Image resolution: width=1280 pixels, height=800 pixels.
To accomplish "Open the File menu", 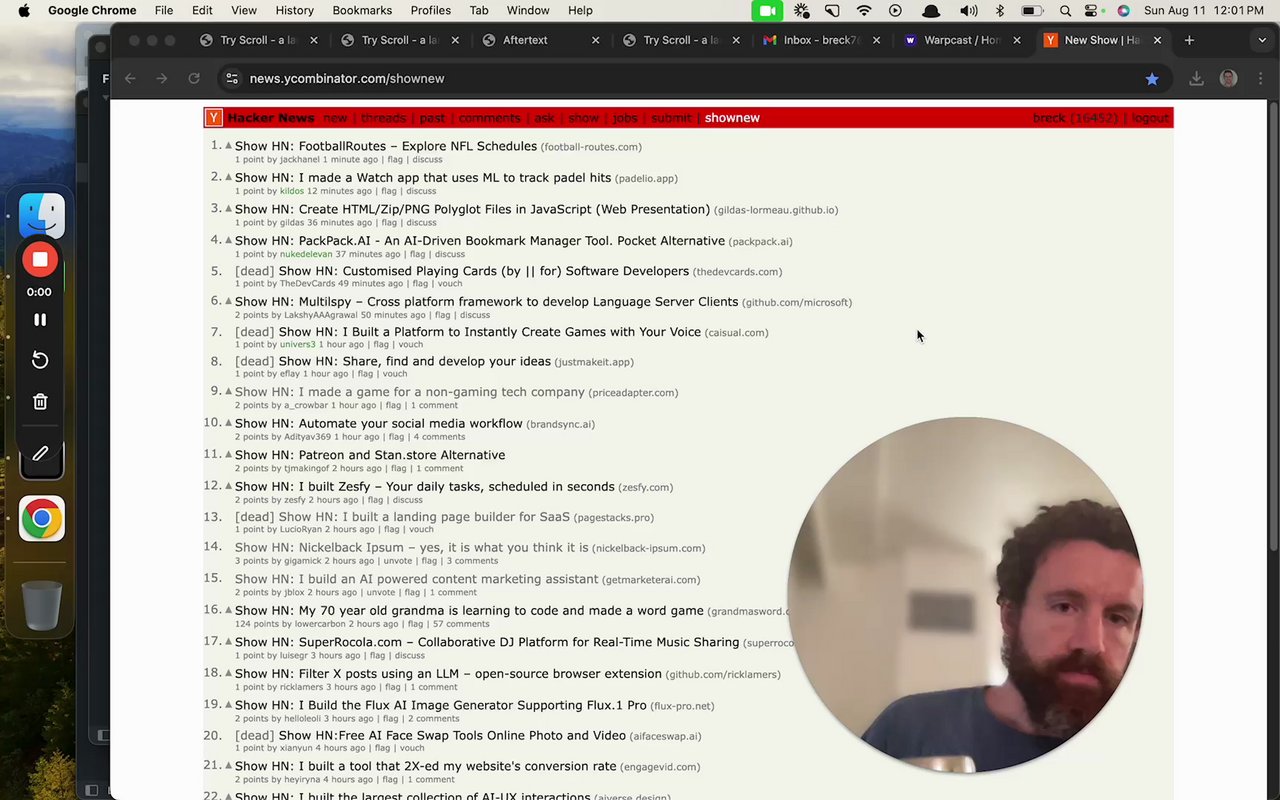I will pyautogui.click(x=164, y=10).
